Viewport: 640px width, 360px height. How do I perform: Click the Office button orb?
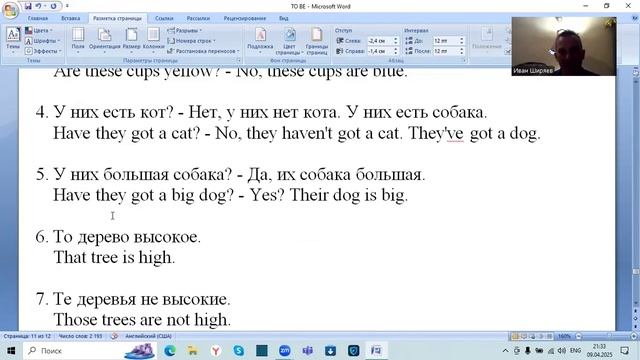10,10
